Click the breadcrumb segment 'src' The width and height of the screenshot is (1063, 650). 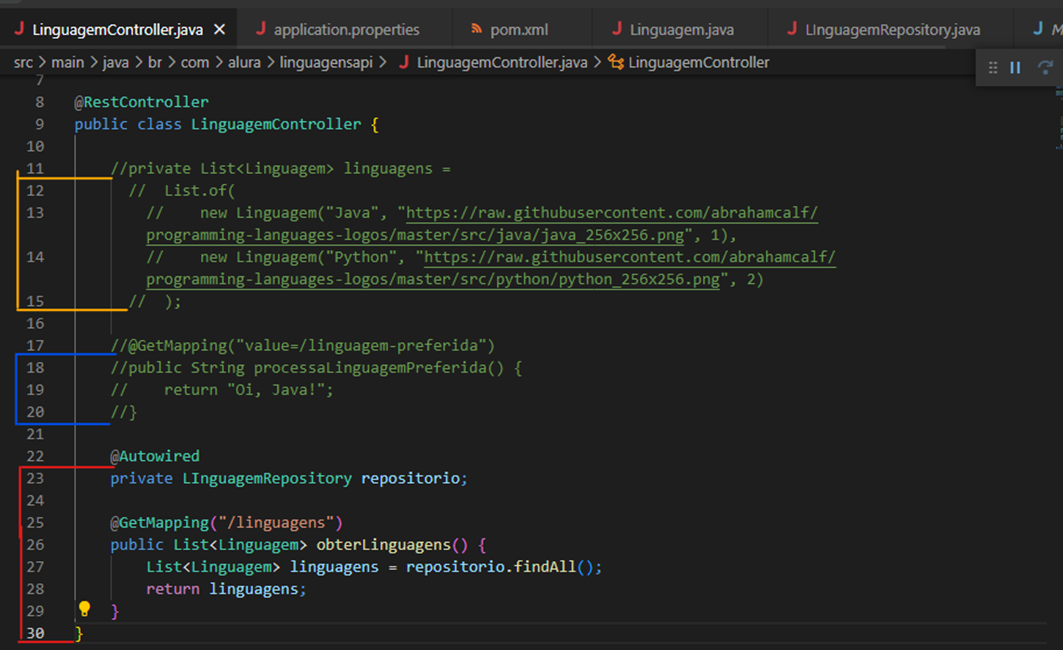[23, 62]
